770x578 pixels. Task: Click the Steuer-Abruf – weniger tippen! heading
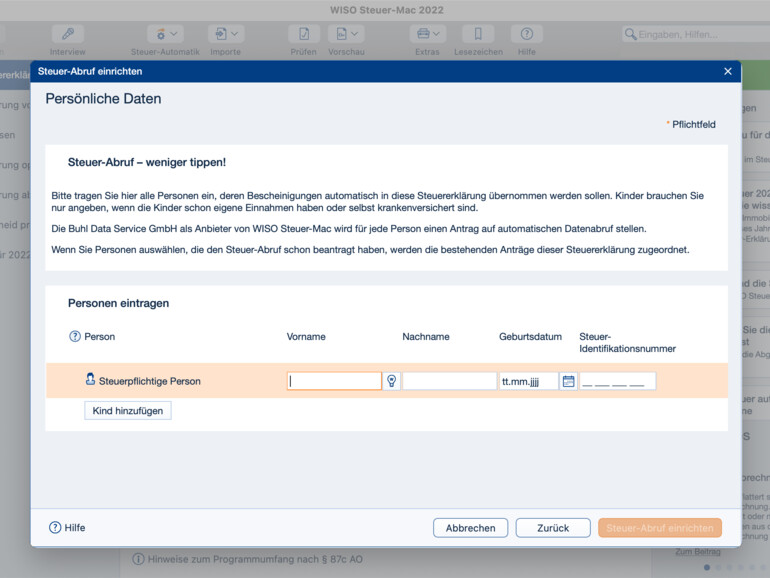coord(147,162)
